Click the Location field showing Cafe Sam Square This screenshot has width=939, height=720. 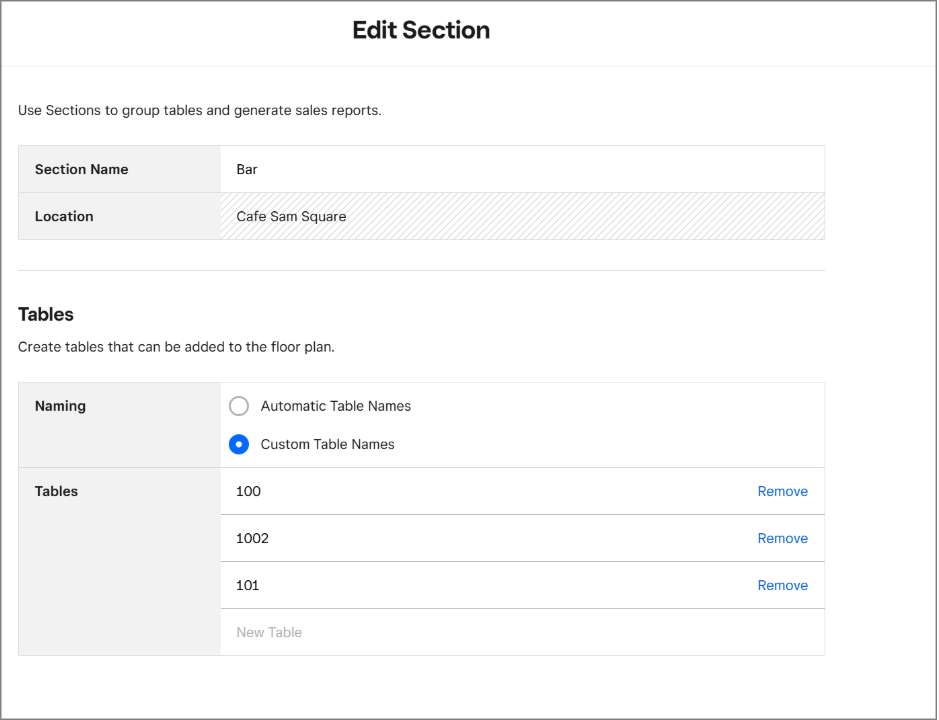coord(520,216)
